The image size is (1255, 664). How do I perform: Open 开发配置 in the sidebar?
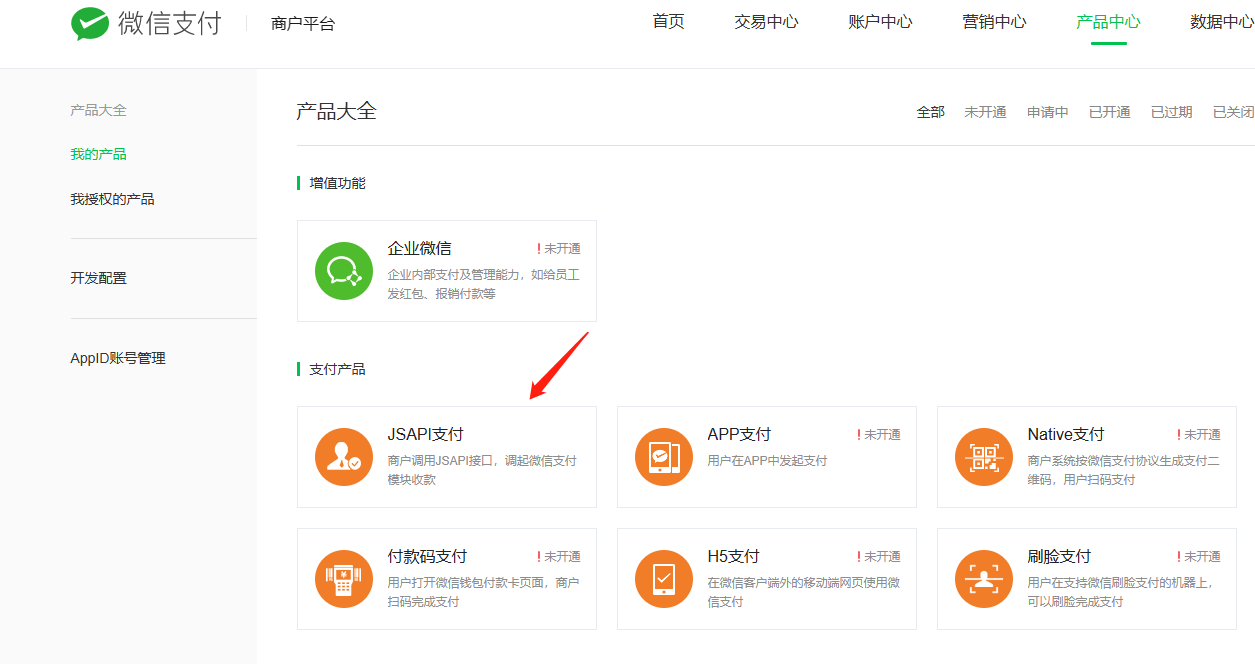(x=98, y=278)
